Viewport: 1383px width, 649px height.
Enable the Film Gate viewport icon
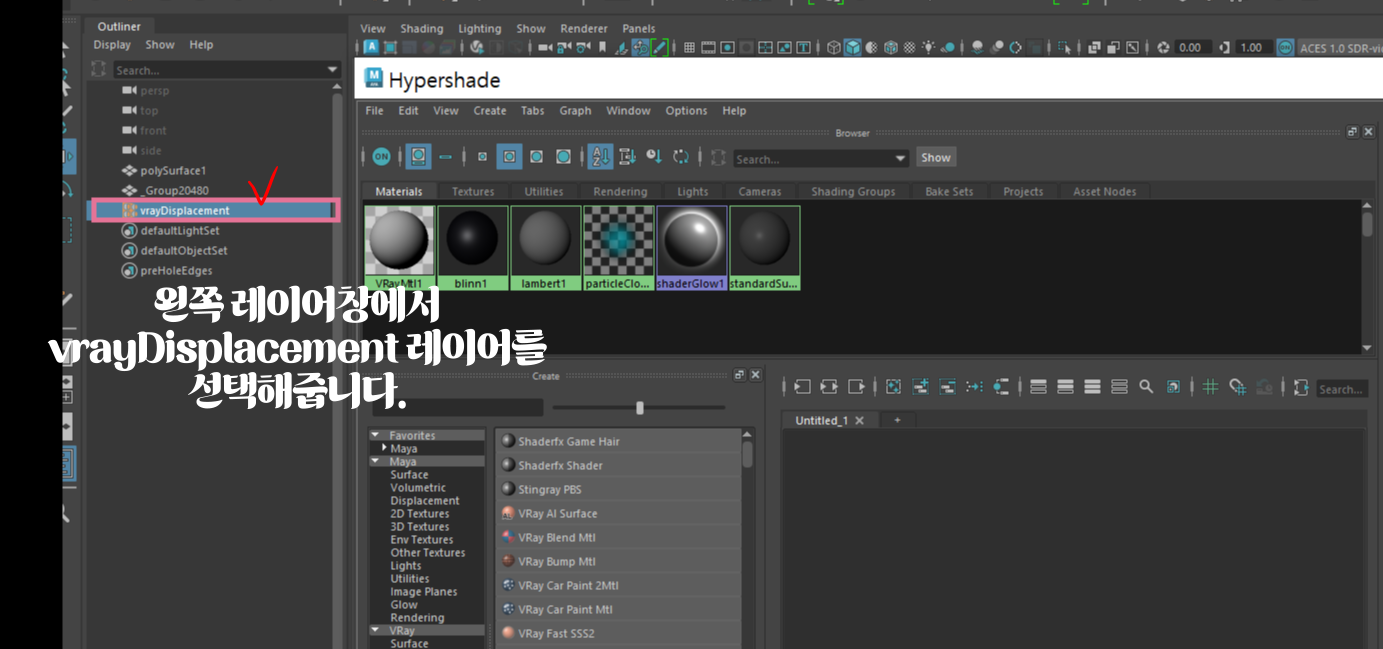pyautogui.click(x=708, y=47)
